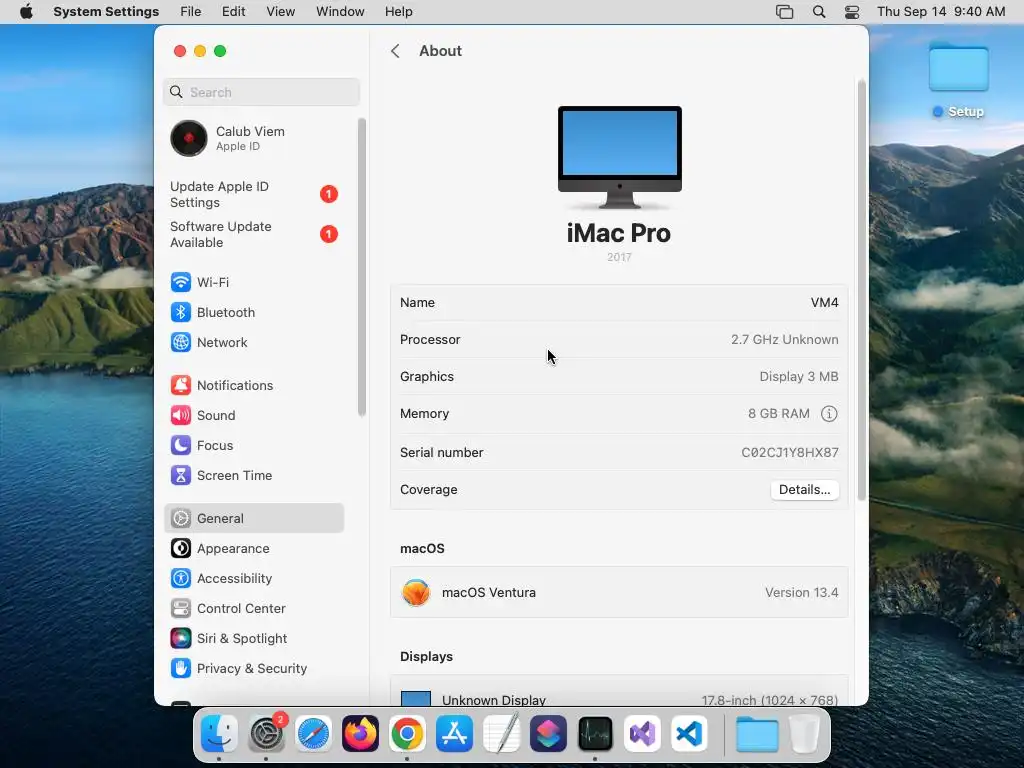Image resolution: width=1024 pixels, height=768 pixels.
Task: Click the Memory info icon
Action: pos(829,414)
